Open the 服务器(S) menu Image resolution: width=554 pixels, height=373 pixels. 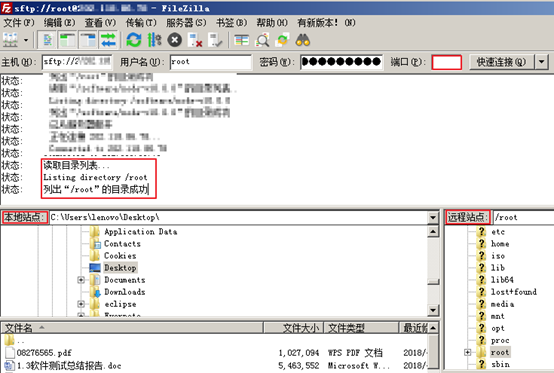click(x=186, y=23)
